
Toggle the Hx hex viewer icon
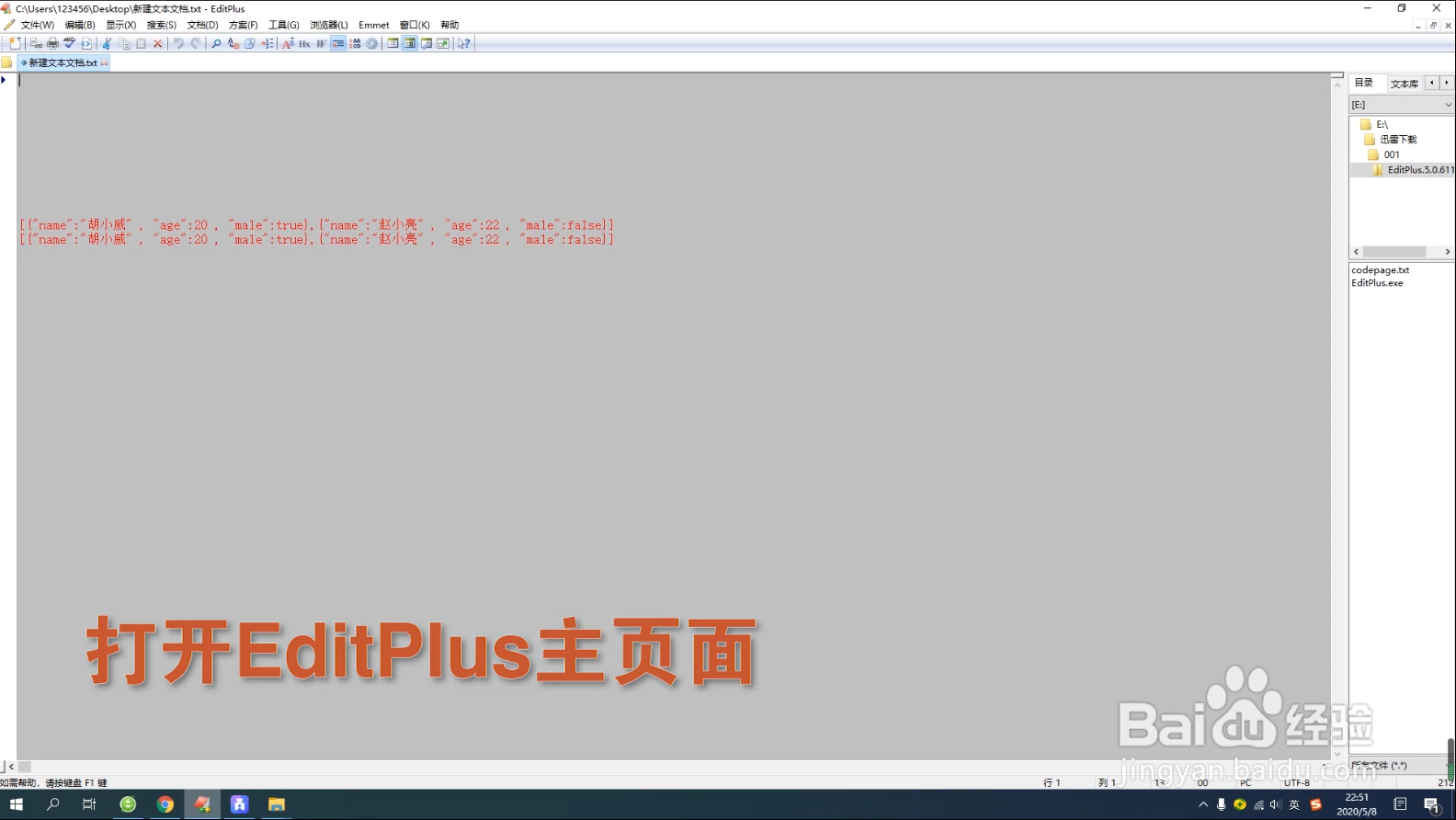304,43
